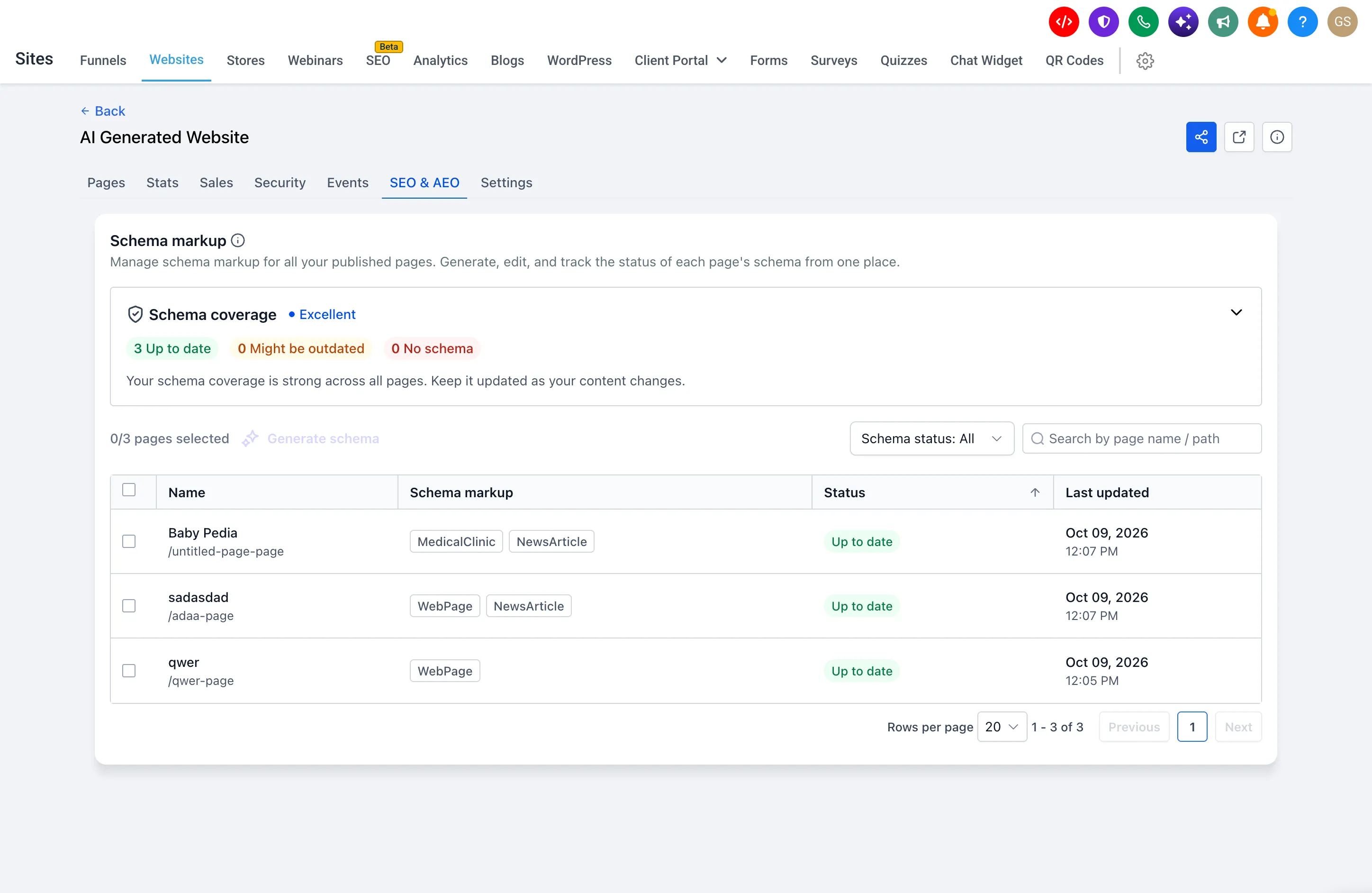Open Rows per page dropdown
The image size is (1372, 893).
[x=1002, y=727]
